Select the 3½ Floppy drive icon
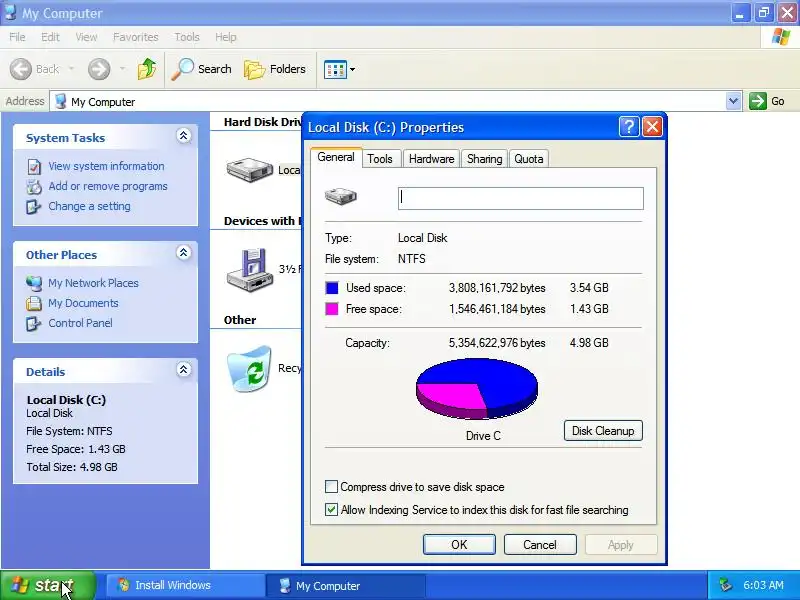 pos(249,269)
